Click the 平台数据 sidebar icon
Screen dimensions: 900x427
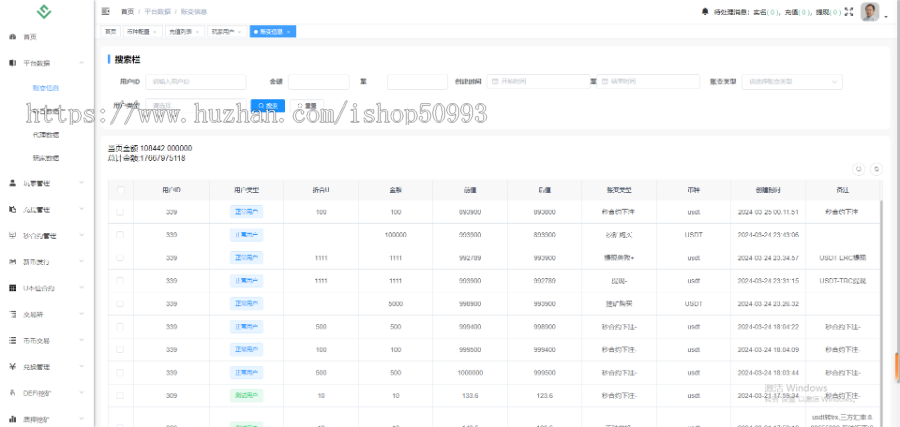point(13,63)
